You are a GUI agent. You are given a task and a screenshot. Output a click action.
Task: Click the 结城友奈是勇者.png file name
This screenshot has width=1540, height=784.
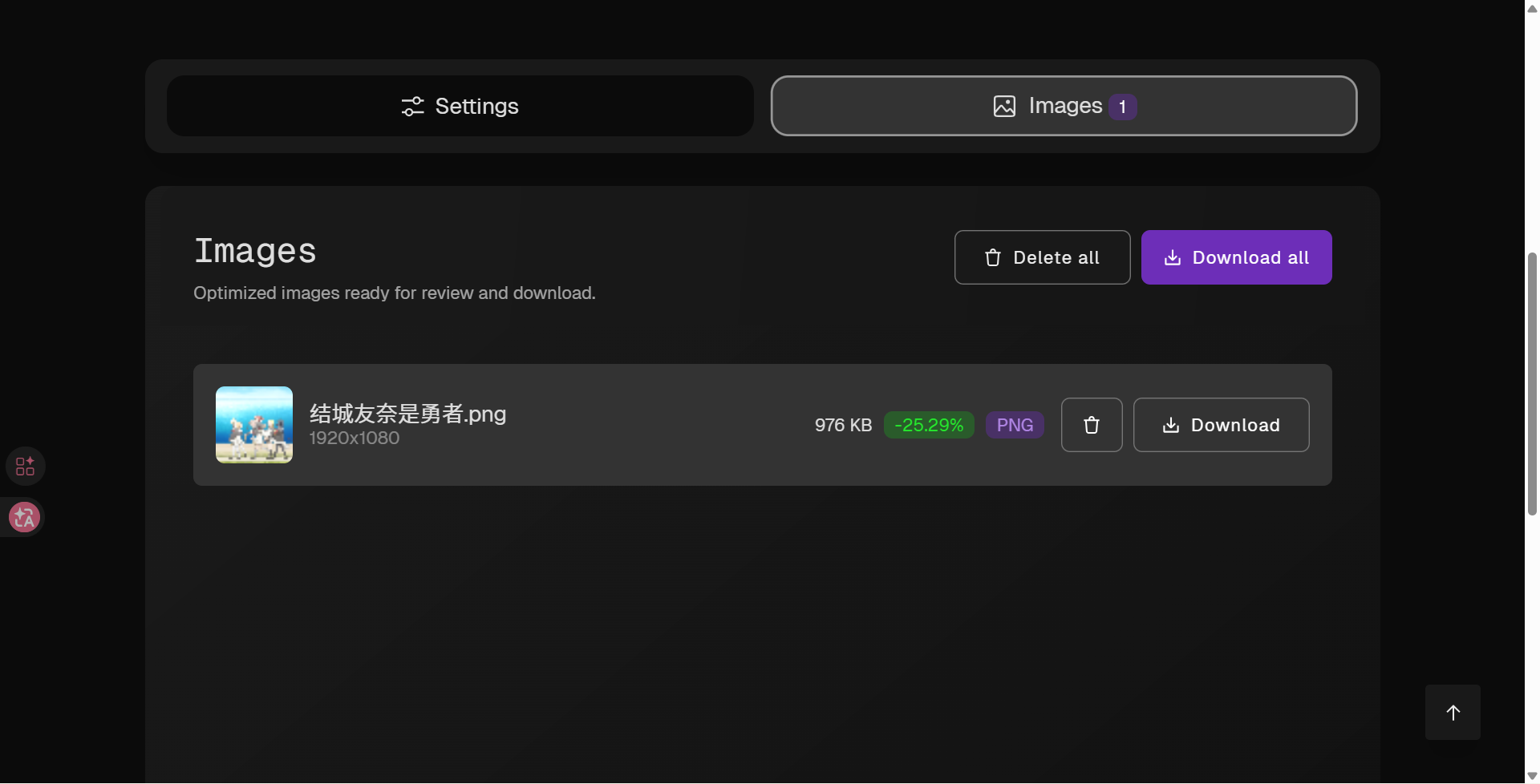click(x=407, y=414)
